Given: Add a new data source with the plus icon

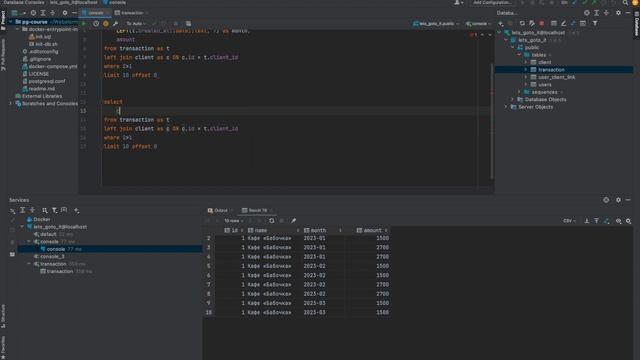Looking at the screenshot, I should click(501, 24).
